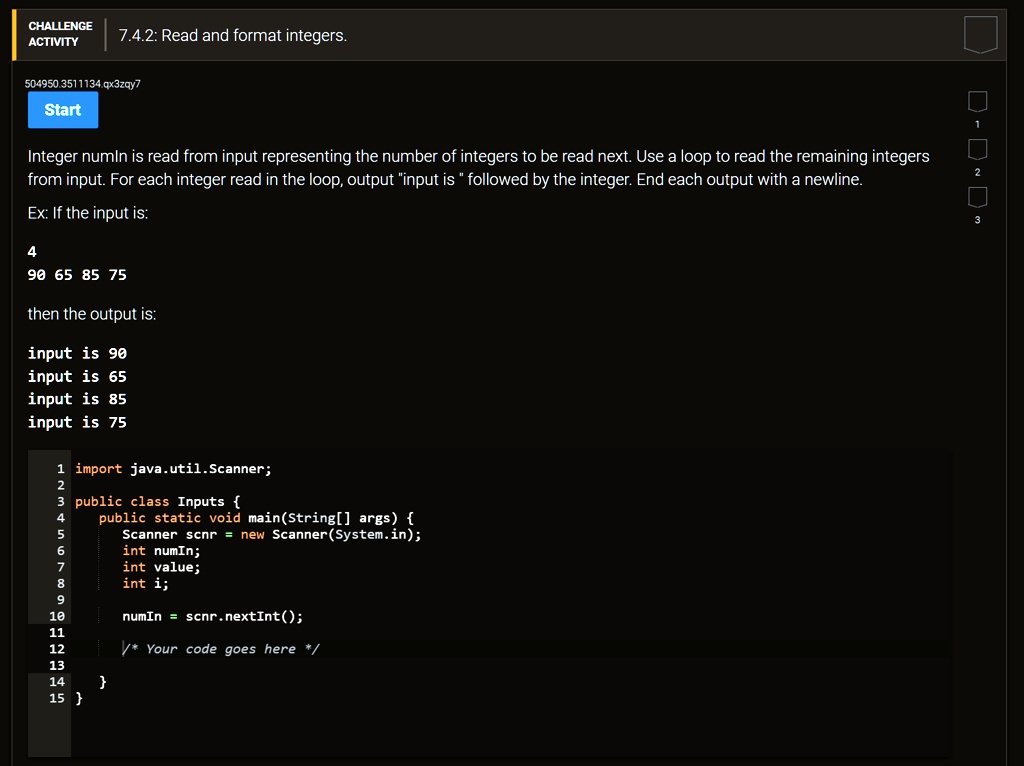The height and width of the screenshot is (766, 1024).
Task: Click the 'int numIn;' declaration
Action: (x=161, y=551)
